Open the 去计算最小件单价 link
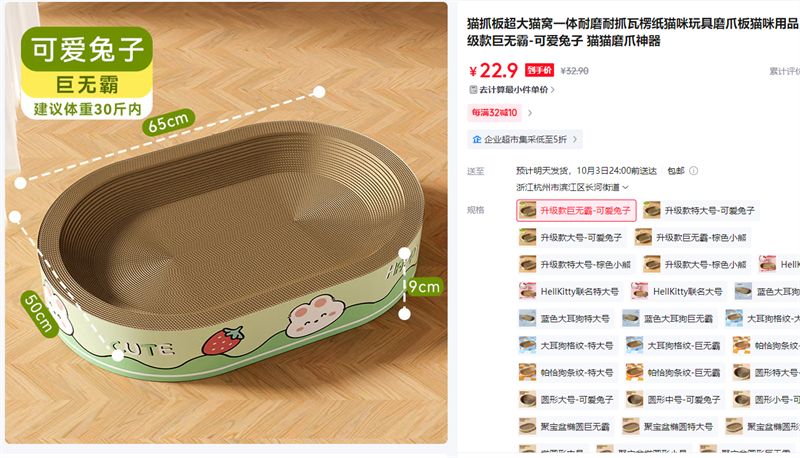 click(x=512, y=90)
